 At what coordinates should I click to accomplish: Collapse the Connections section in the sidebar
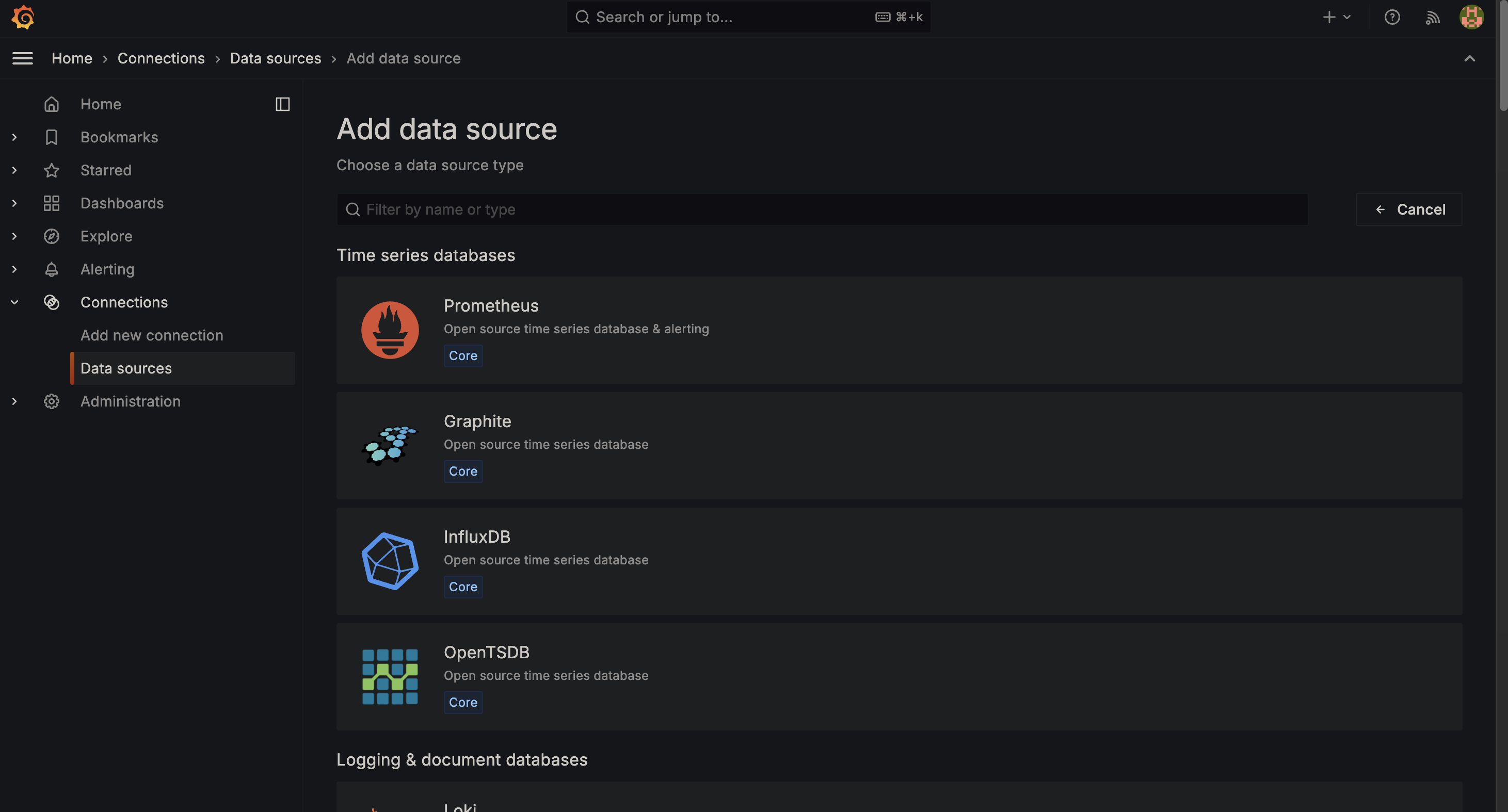pyautogui.click(x=14, y=302)
